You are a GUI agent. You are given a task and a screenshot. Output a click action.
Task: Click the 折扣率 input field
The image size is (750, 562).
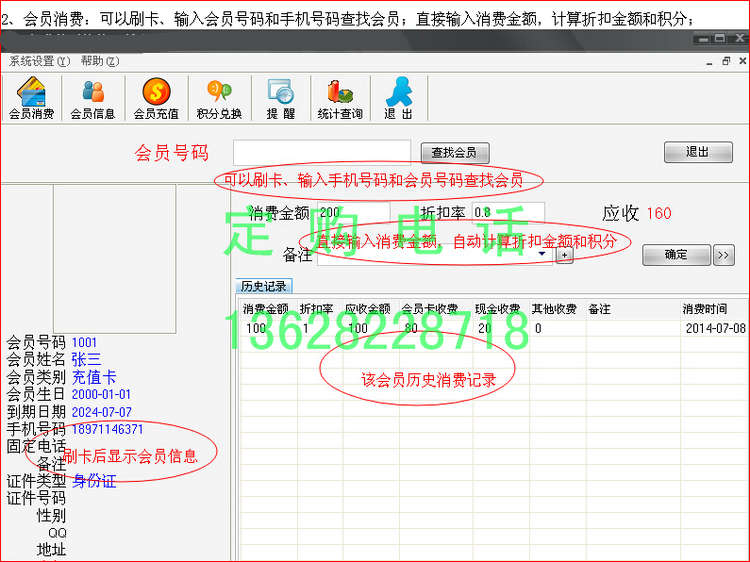pyautogui.click(x=508, y=212)
